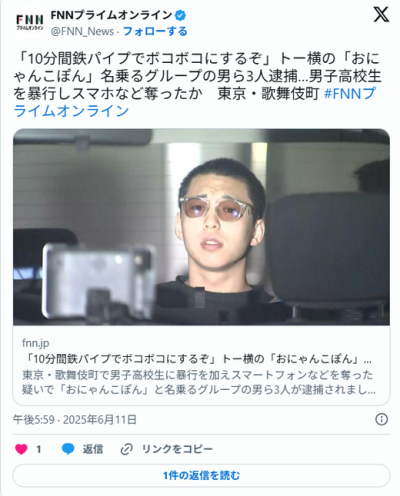Screen dimensions: 400x496
Task: Click 1件の返信を読む button
Action: [x=201, y=475]
